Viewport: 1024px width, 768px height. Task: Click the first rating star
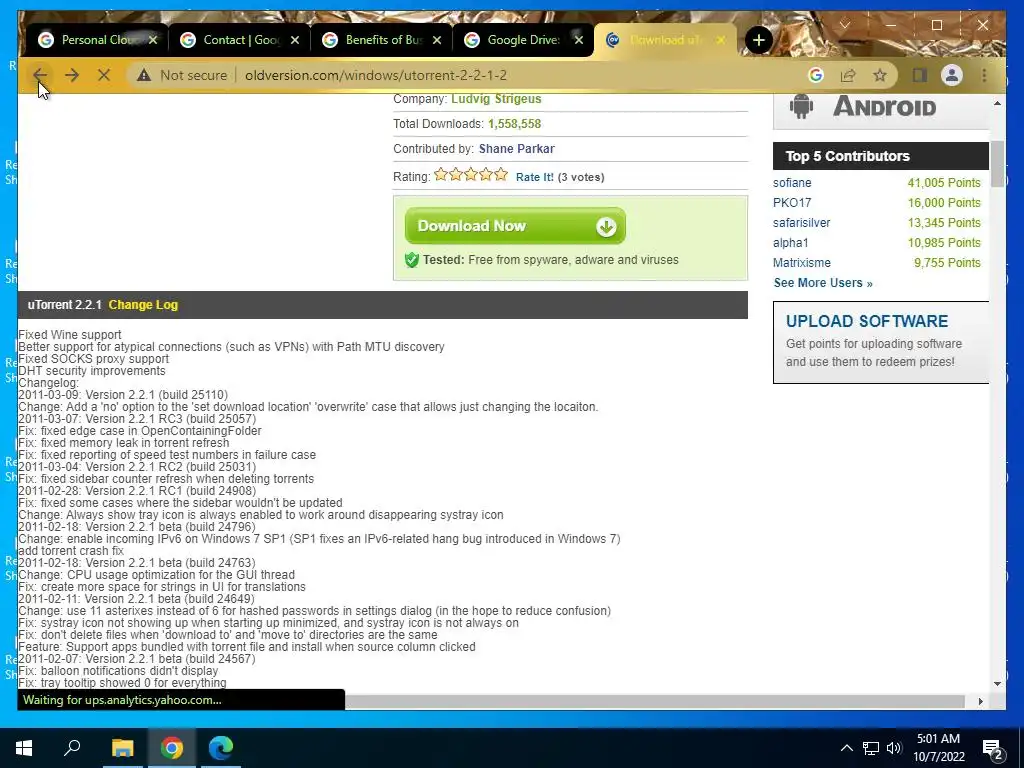[x=441, y=174]
